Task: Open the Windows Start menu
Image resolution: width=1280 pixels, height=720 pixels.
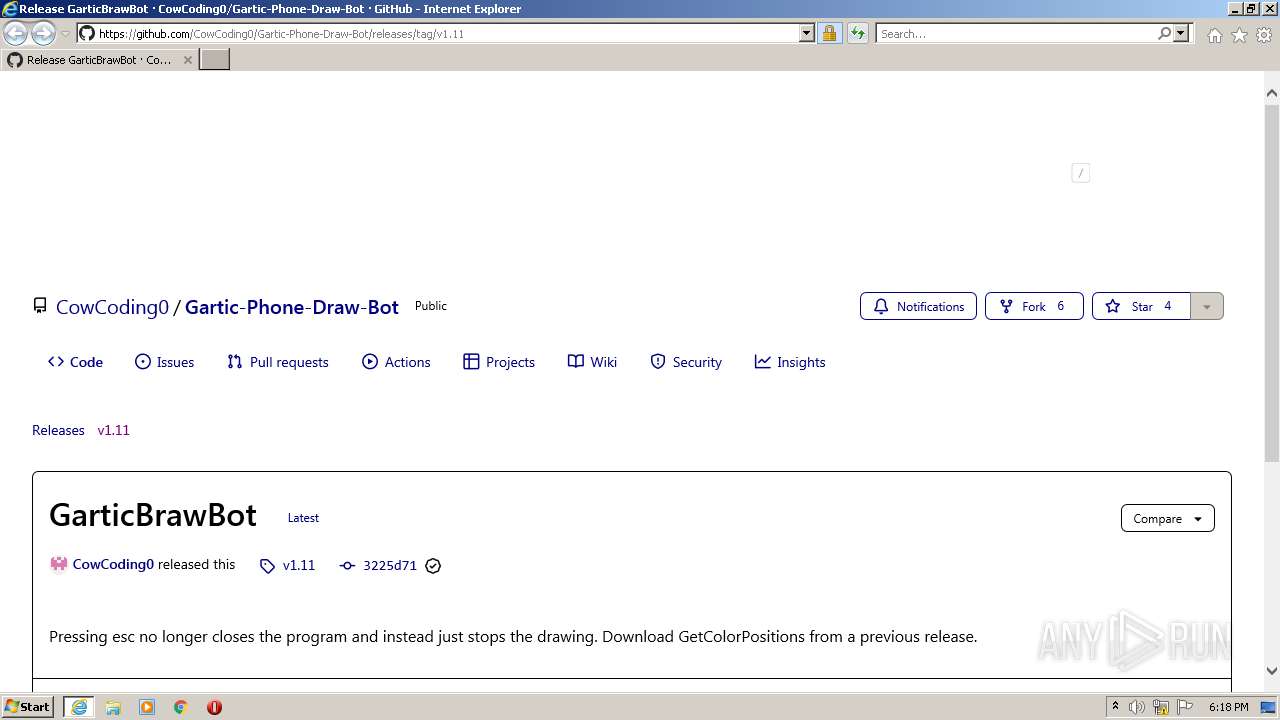Action: point(27,707)
